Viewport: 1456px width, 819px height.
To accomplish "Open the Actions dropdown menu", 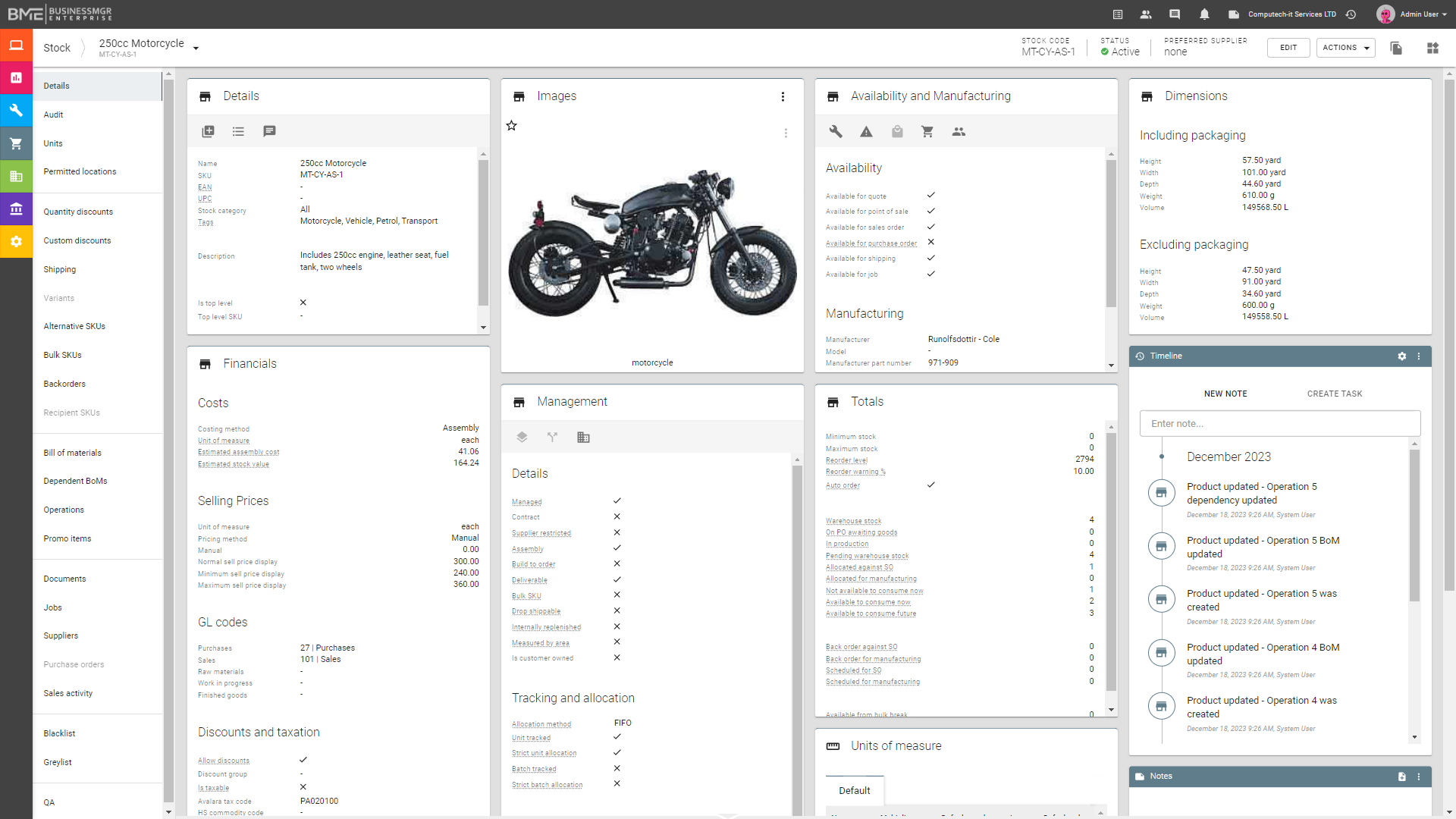I will pyautogui.click(x=1345, y=47).
